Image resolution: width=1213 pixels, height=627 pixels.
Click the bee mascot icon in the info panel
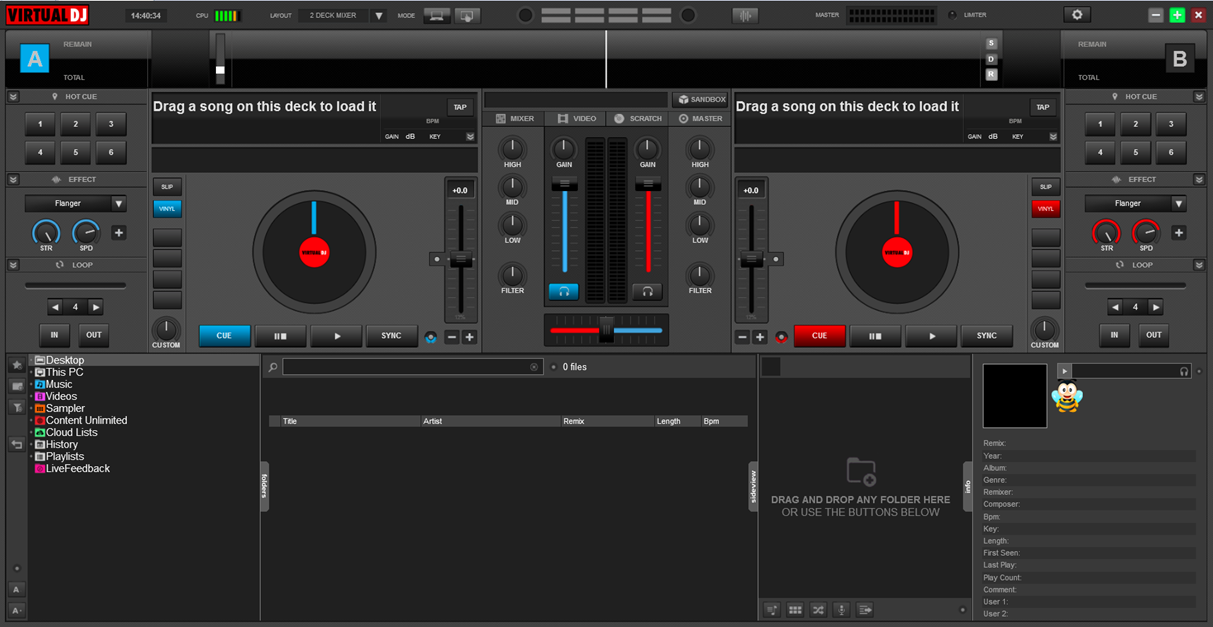pyautogui.click(x=1067, y=398)
